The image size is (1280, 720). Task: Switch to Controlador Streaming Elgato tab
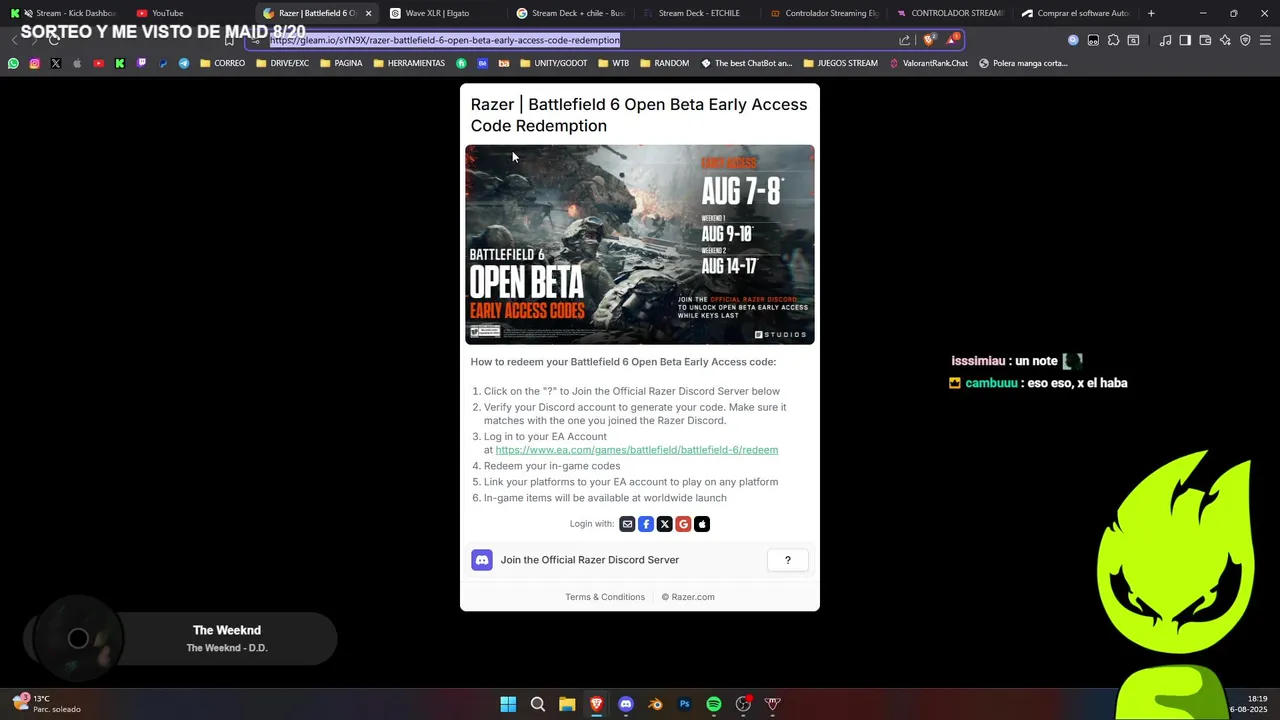(823, 13)
